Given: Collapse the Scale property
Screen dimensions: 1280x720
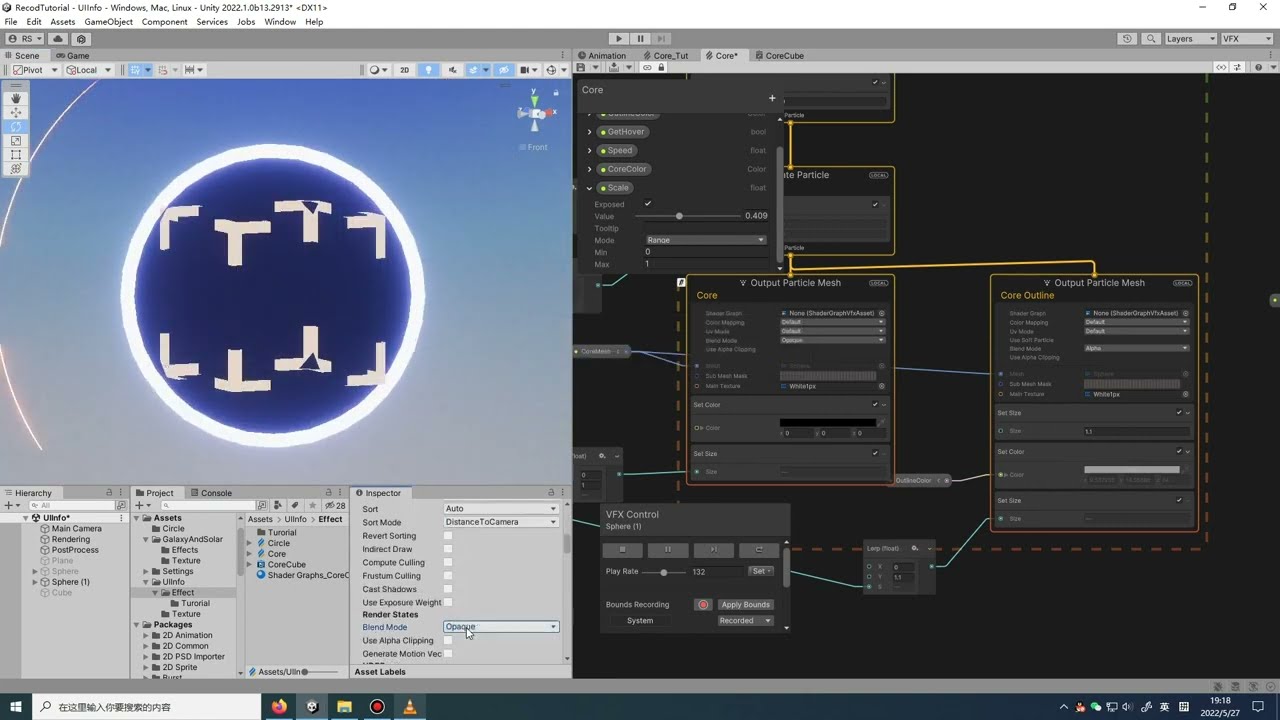Looking at the screenshot, I should (590, 188).
